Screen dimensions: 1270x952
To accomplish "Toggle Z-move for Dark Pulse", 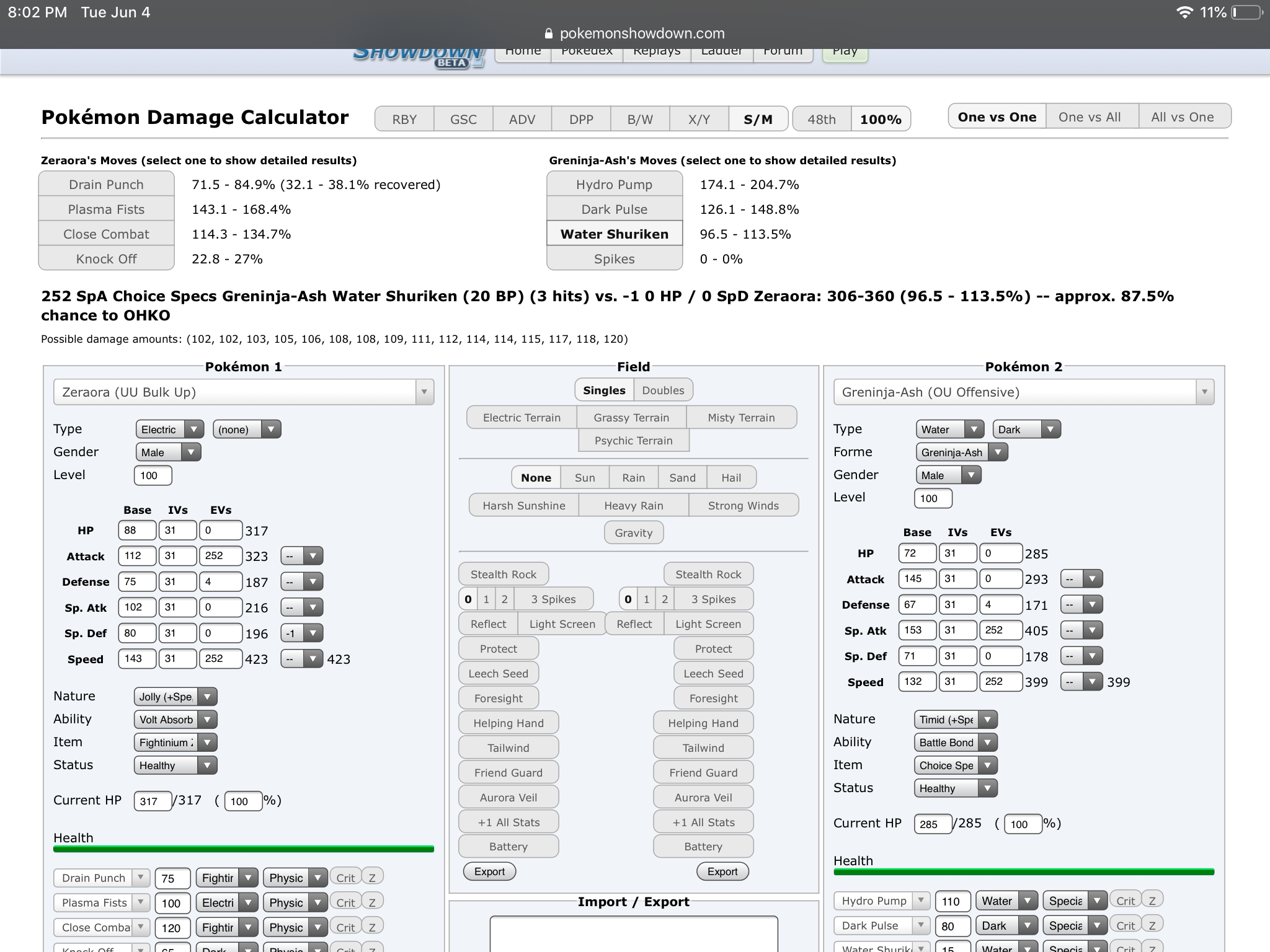I will (x=1152, y=925).
